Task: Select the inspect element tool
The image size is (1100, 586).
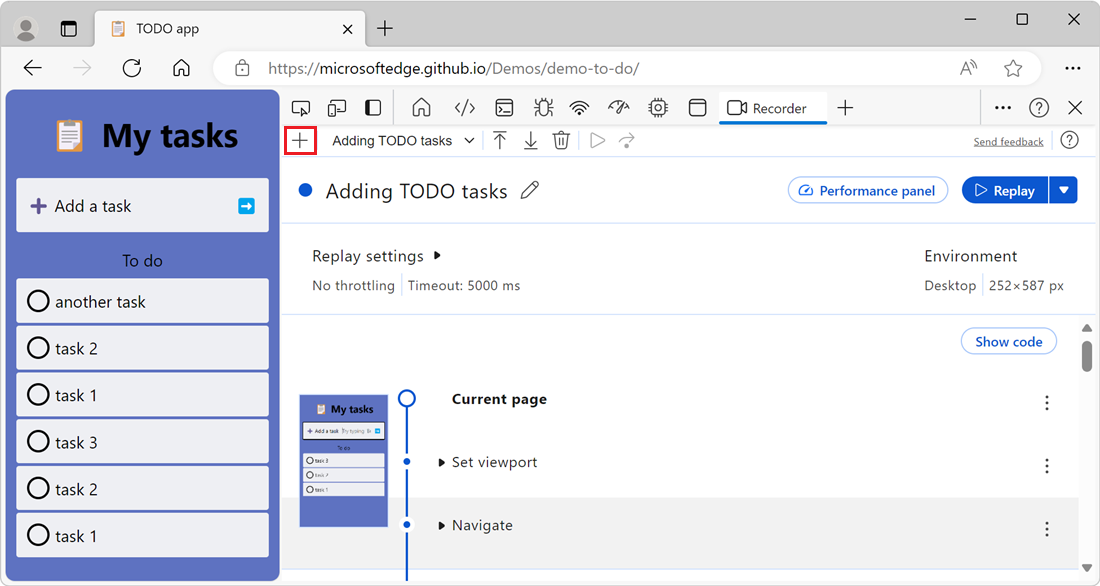Action: [x=301, y=107]
